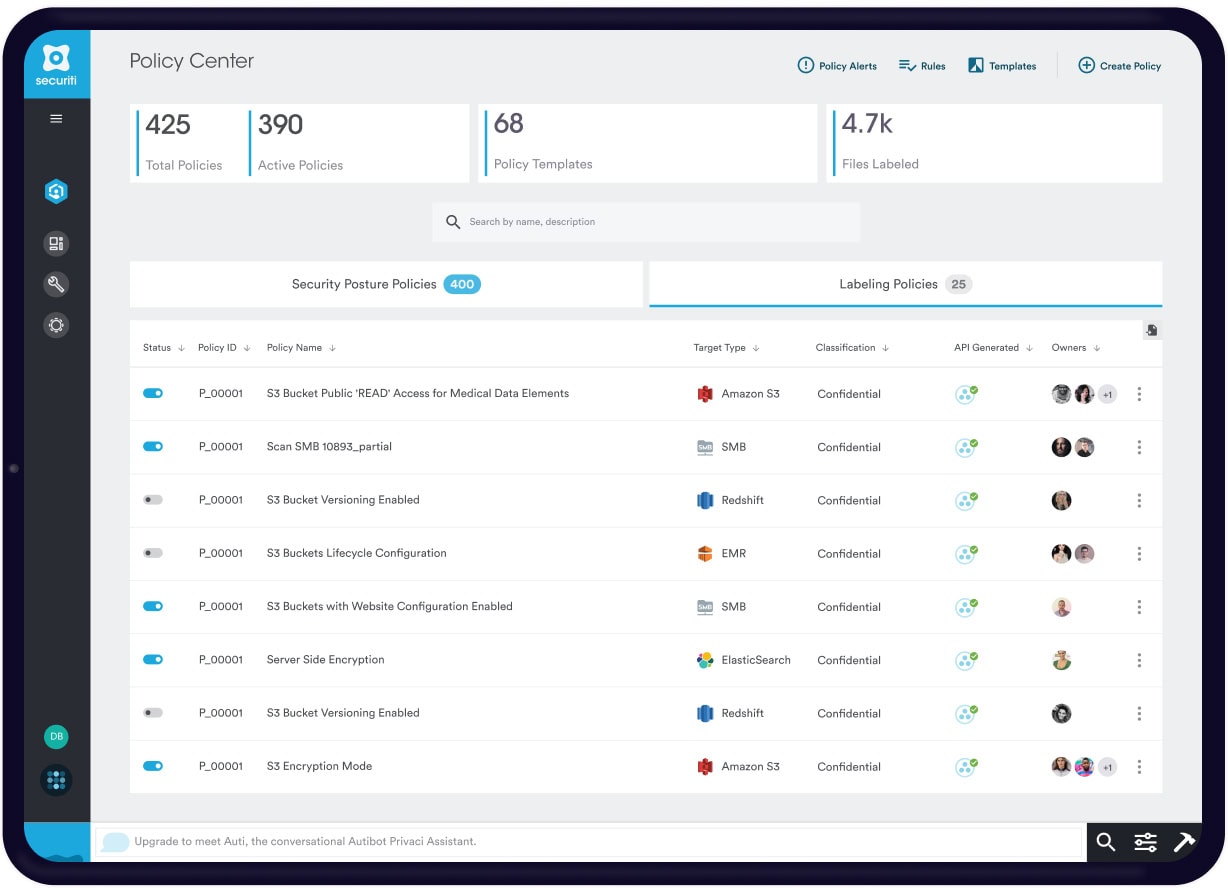This screenshot has width=1228, height=888.
Task: Switch to Security Posture Policies tab
Action: (386, 284)
